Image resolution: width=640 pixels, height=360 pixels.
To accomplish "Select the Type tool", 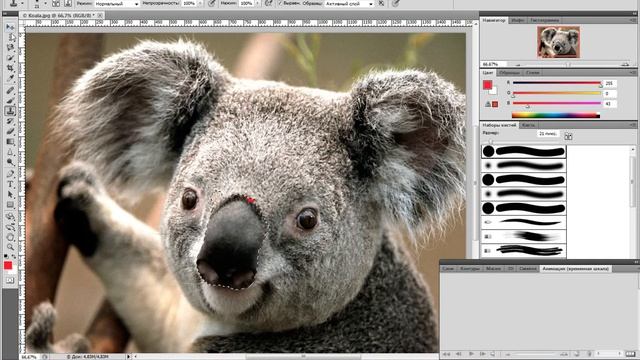I will 10,184.
